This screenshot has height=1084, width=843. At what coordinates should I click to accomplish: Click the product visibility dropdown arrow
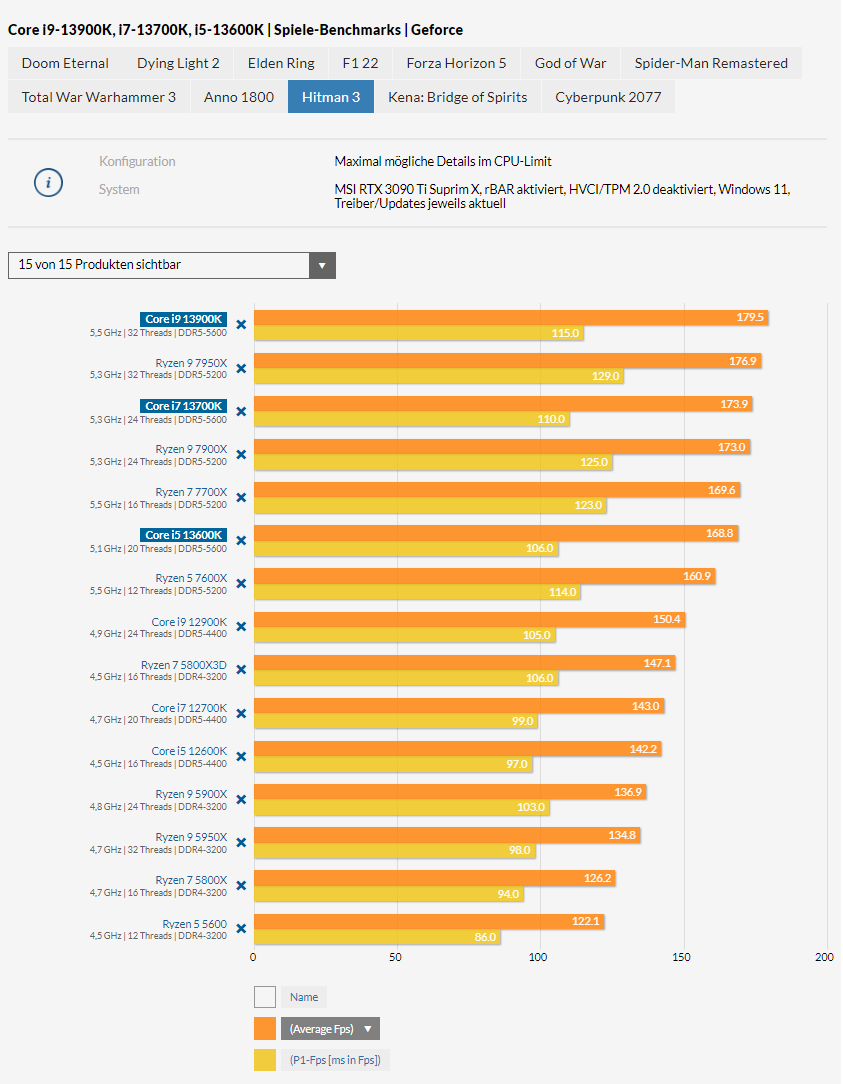322,265
